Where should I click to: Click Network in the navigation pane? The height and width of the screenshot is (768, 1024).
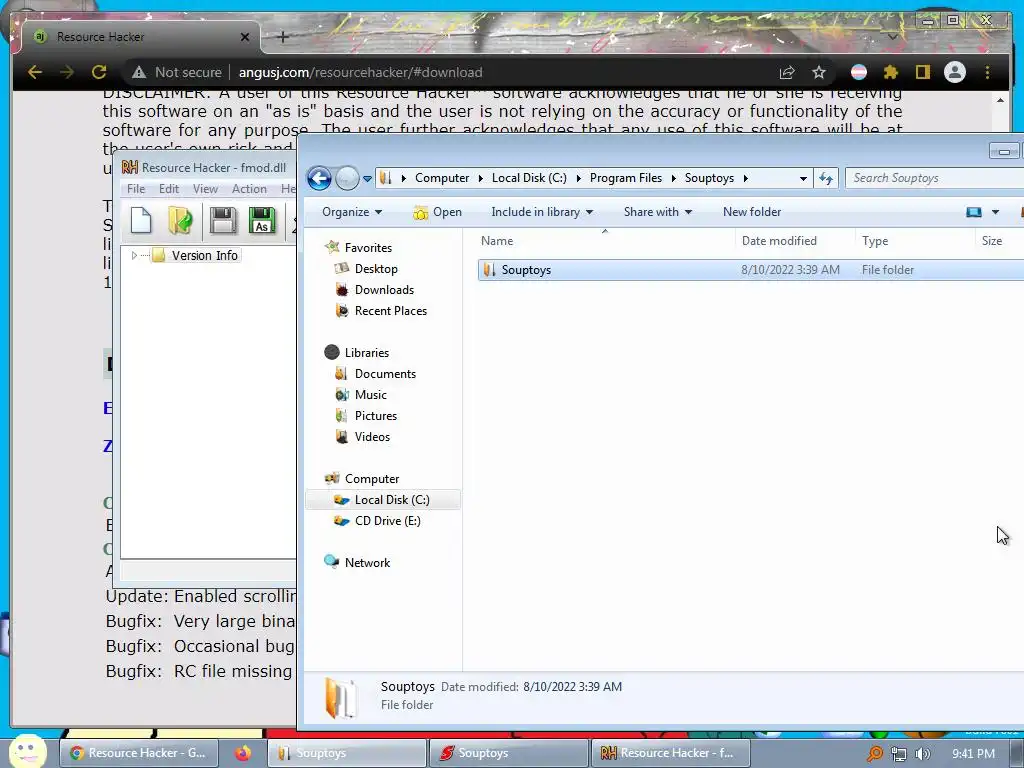(x=367, y=562)
